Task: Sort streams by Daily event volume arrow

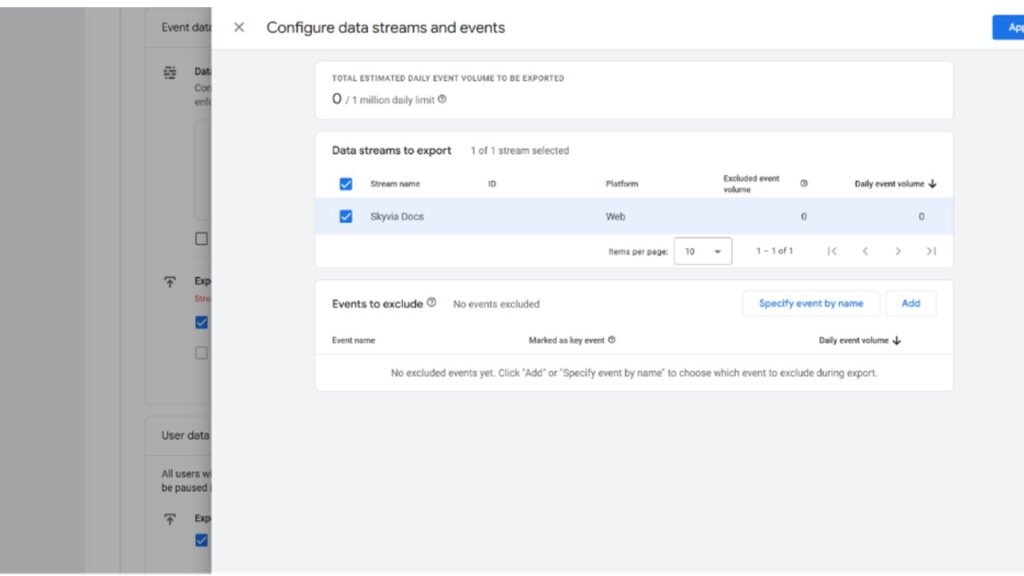Action: pos(933,184)
